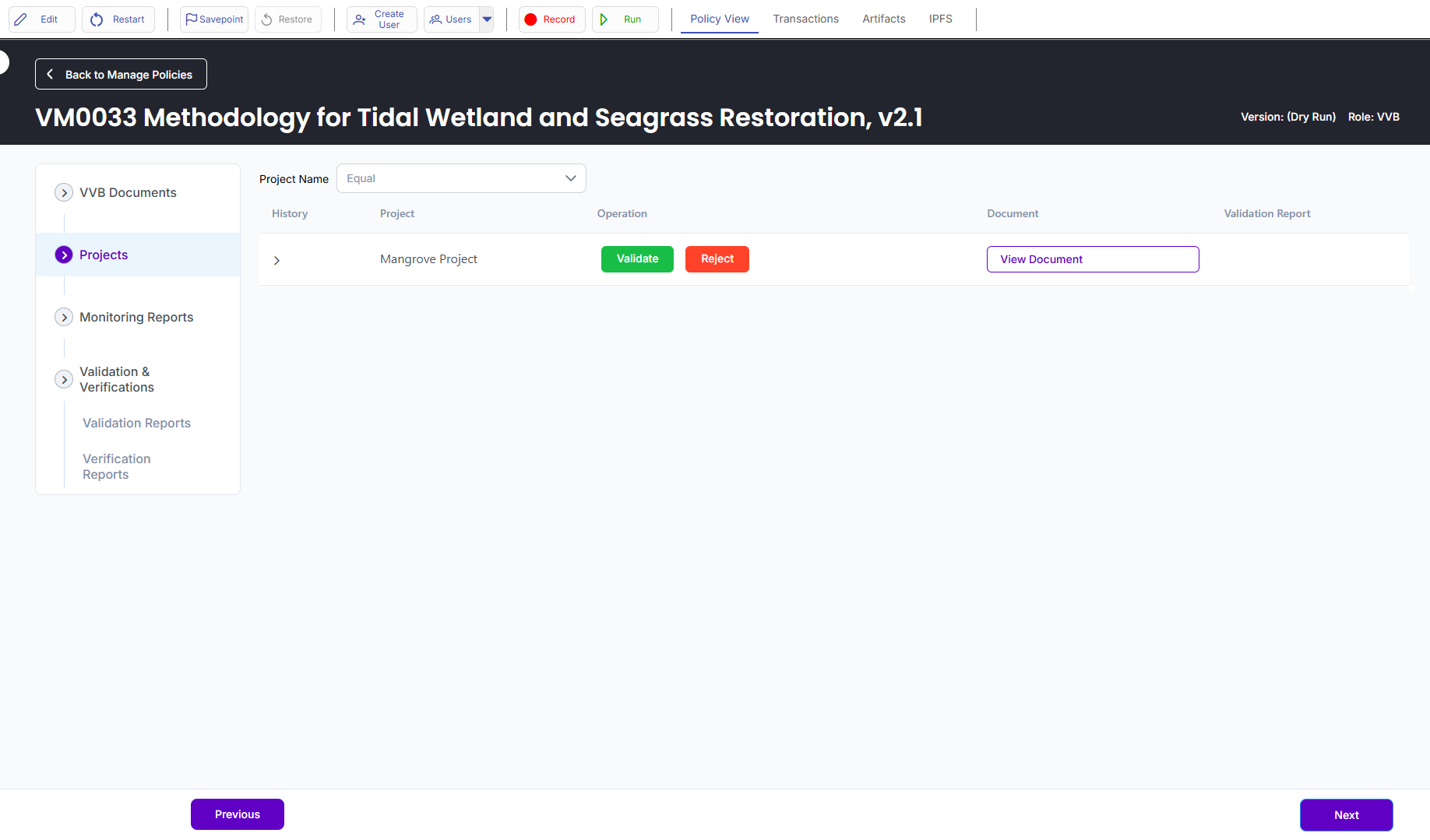Click the VVB Documents step circle icon

click(64, 192)
